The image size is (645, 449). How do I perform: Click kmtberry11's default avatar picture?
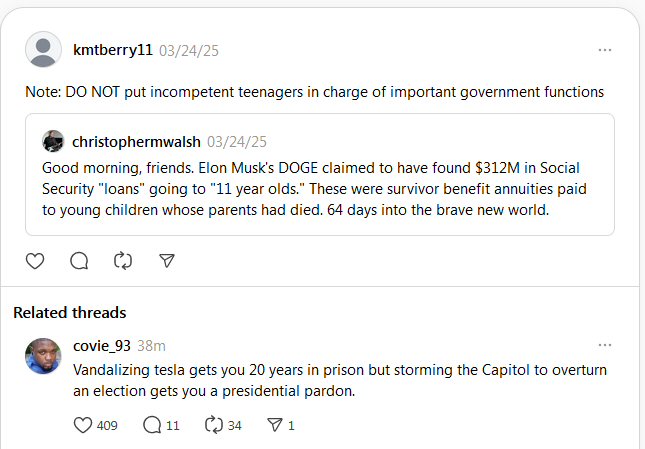click(x=44, y=50)
